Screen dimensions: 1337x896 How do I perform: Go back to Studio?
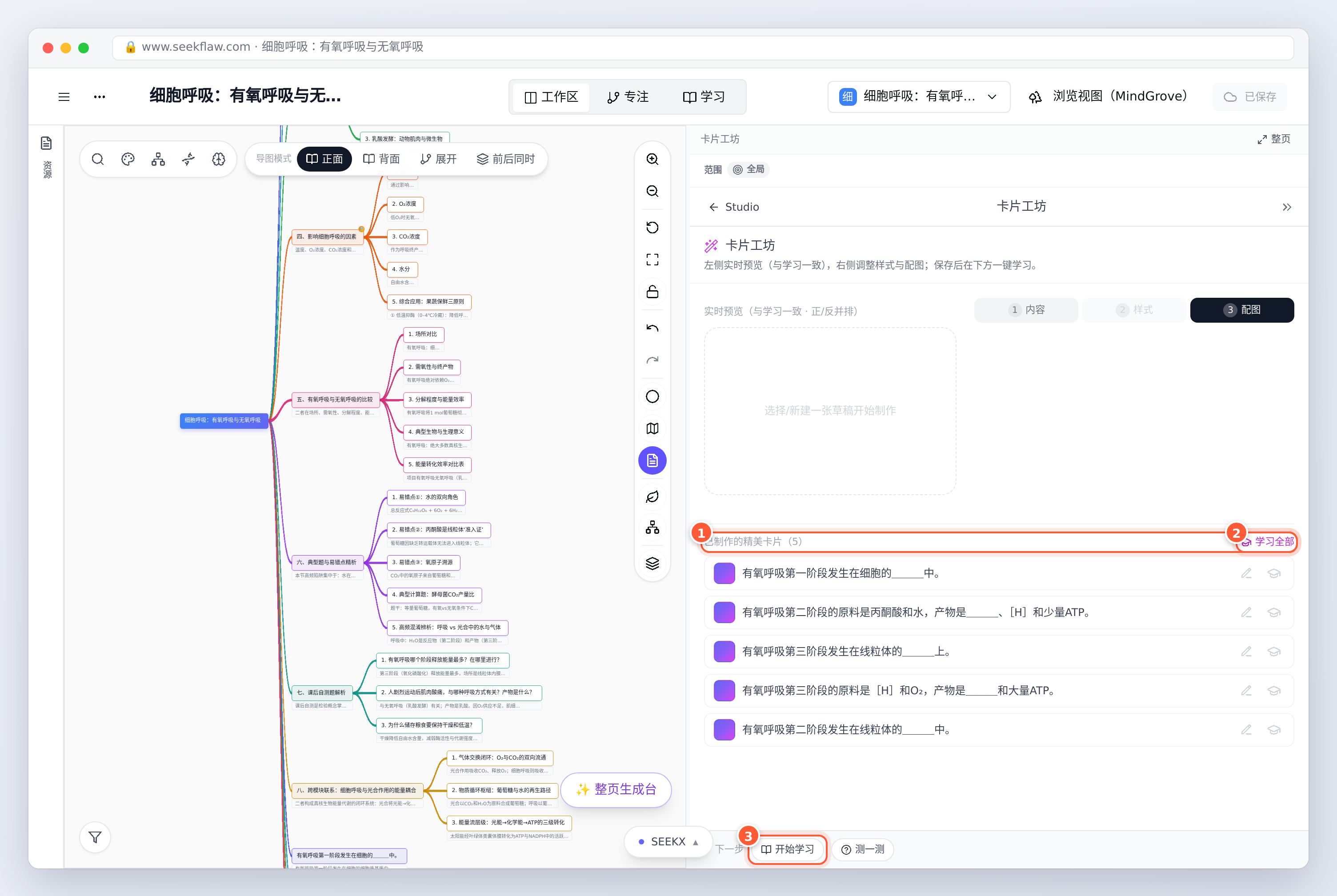tap(734, 207)
